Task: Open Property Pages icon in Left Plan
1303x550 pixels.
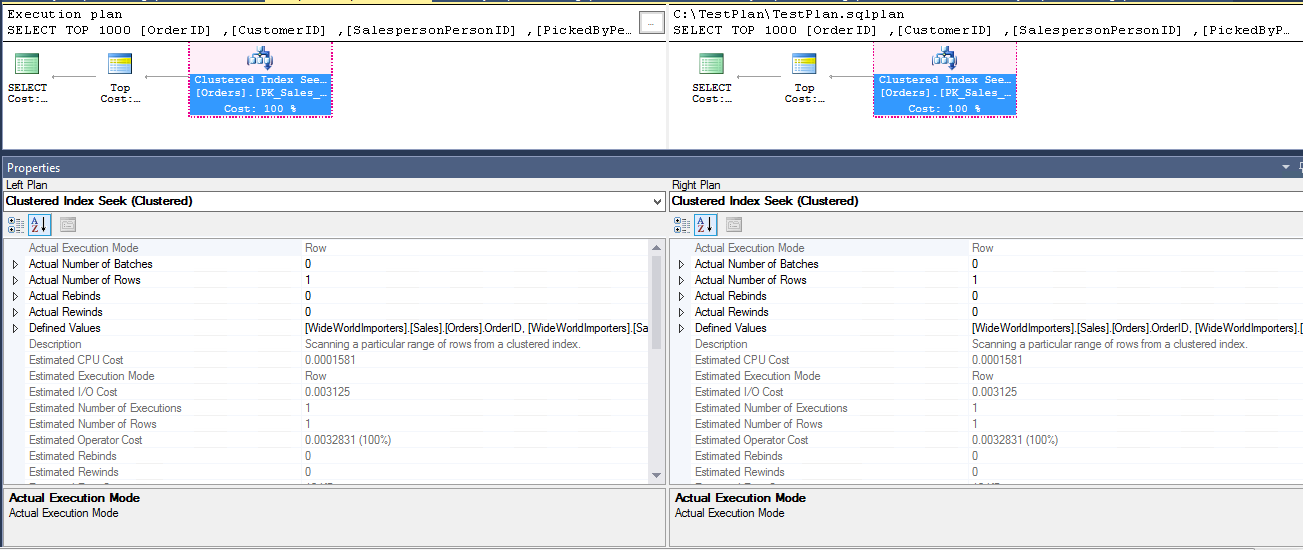Action: (x=68, y=225)
